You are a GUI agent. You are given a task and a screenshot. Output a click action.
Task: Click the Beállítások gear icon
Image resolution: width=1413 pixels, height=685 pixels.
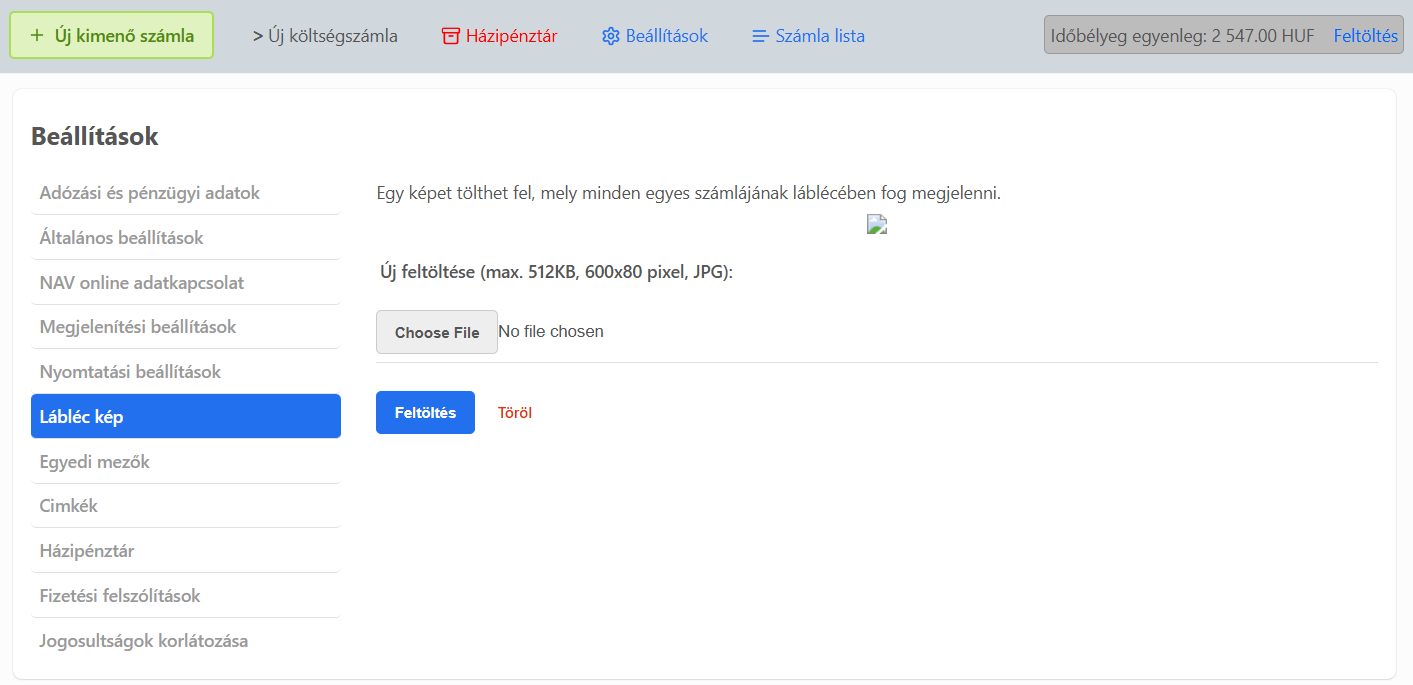point(611,36)
